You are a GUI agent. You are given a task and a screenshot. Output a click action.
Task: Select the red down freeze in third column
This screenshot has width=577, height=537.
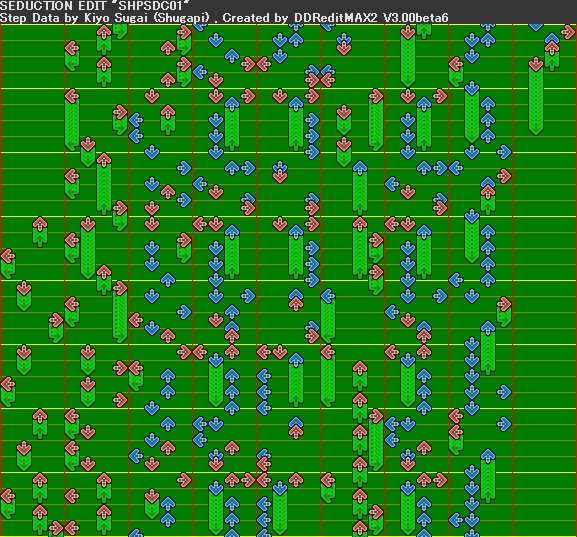click(x=152, y=504)
